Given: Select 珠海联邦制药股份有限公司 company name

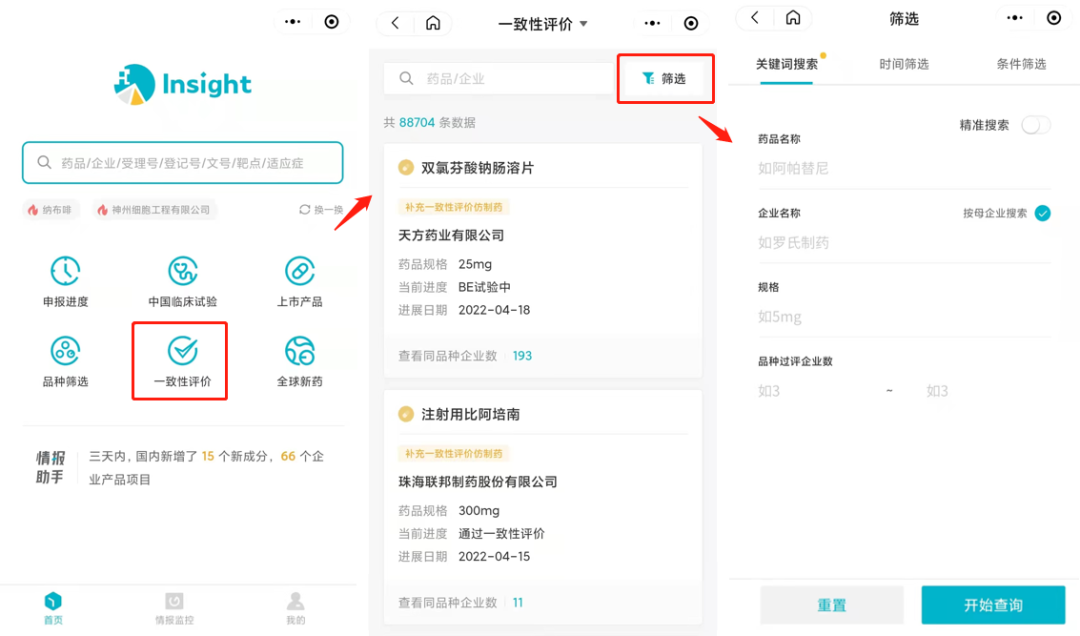Looking at the screenshot, I should (x=478, y=482).
